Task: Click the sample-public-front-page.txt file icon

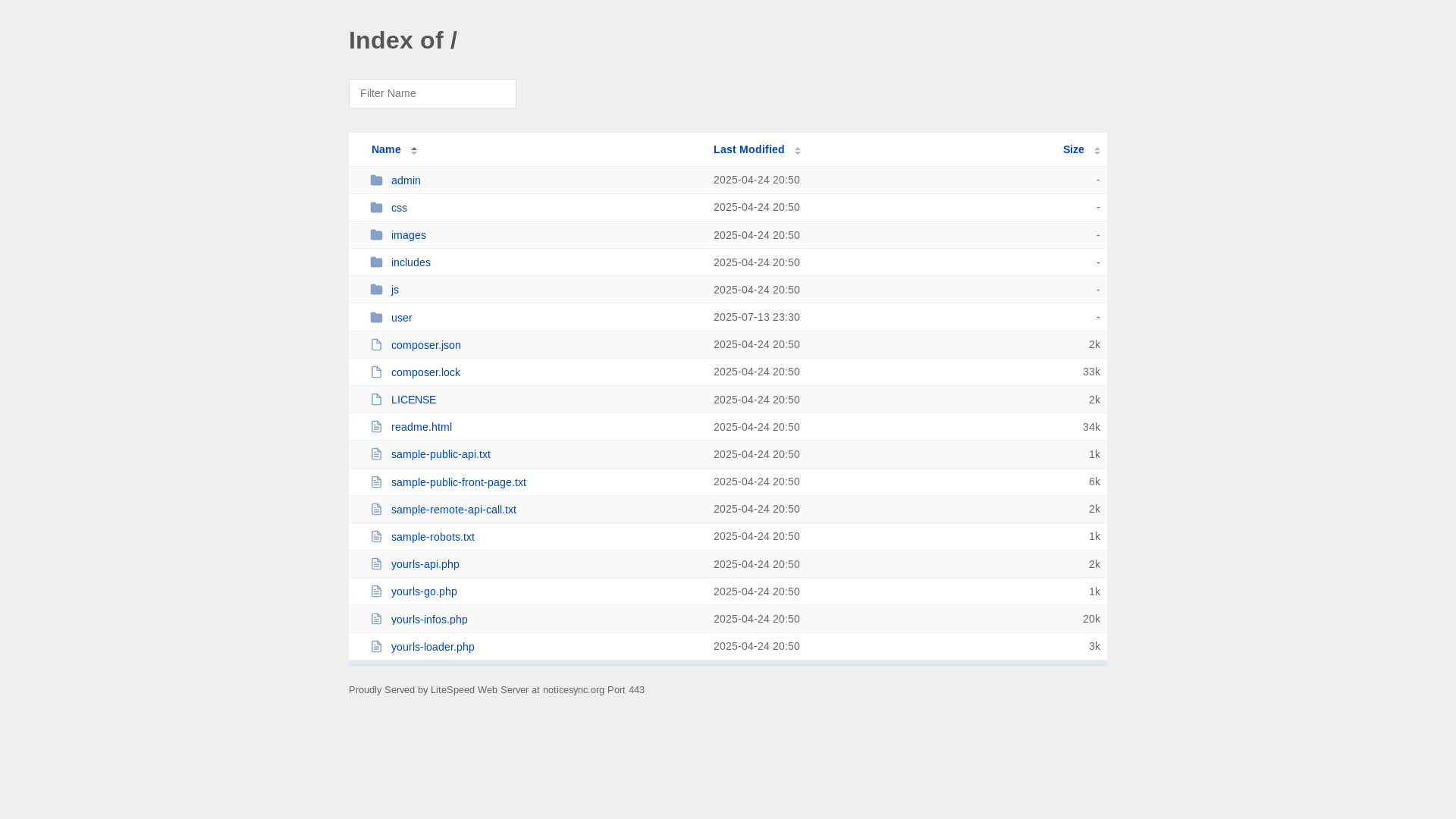Action: coord(376,482)
